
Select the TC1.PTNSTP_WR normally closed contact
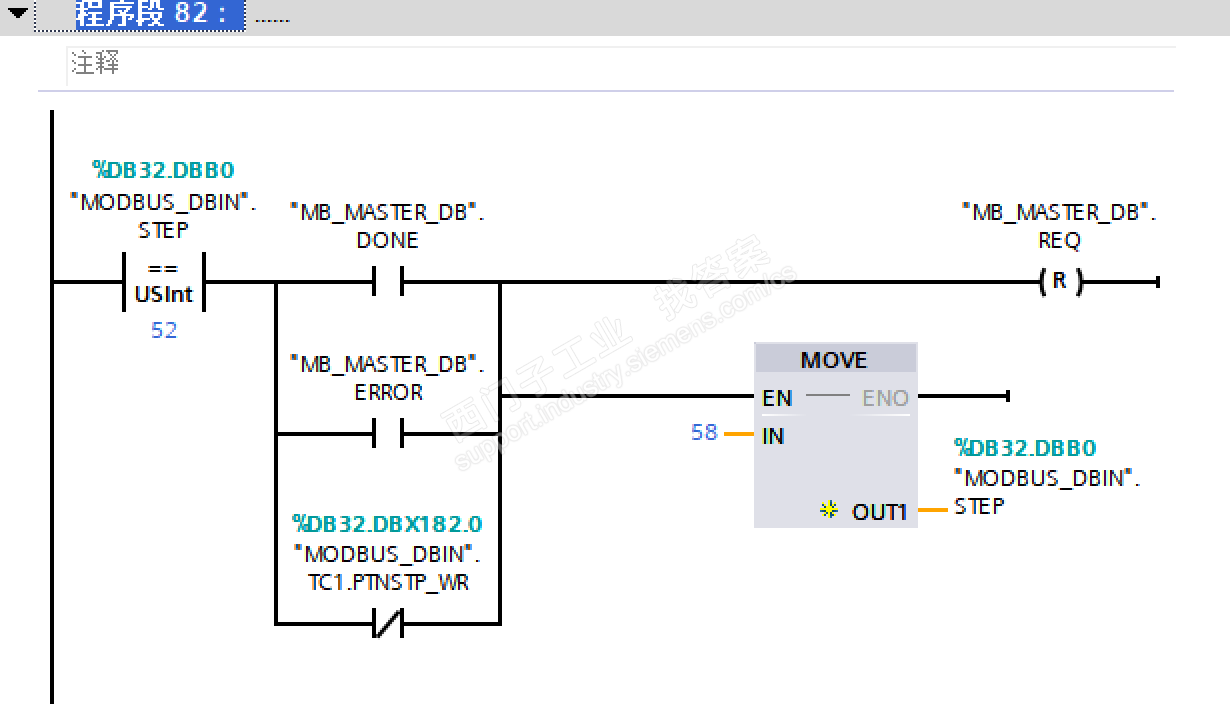coord(387,624)
